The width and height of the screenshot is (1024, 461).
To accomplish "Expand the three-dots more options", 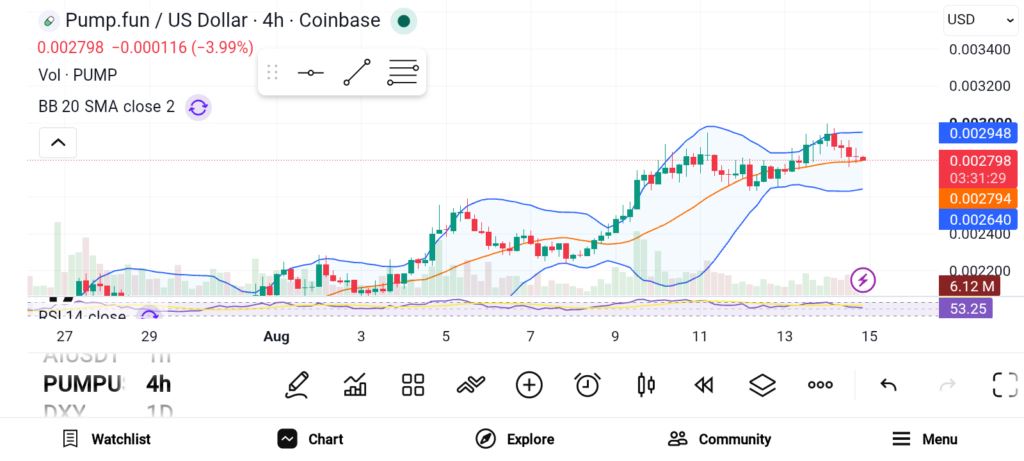I will [820, 385].
